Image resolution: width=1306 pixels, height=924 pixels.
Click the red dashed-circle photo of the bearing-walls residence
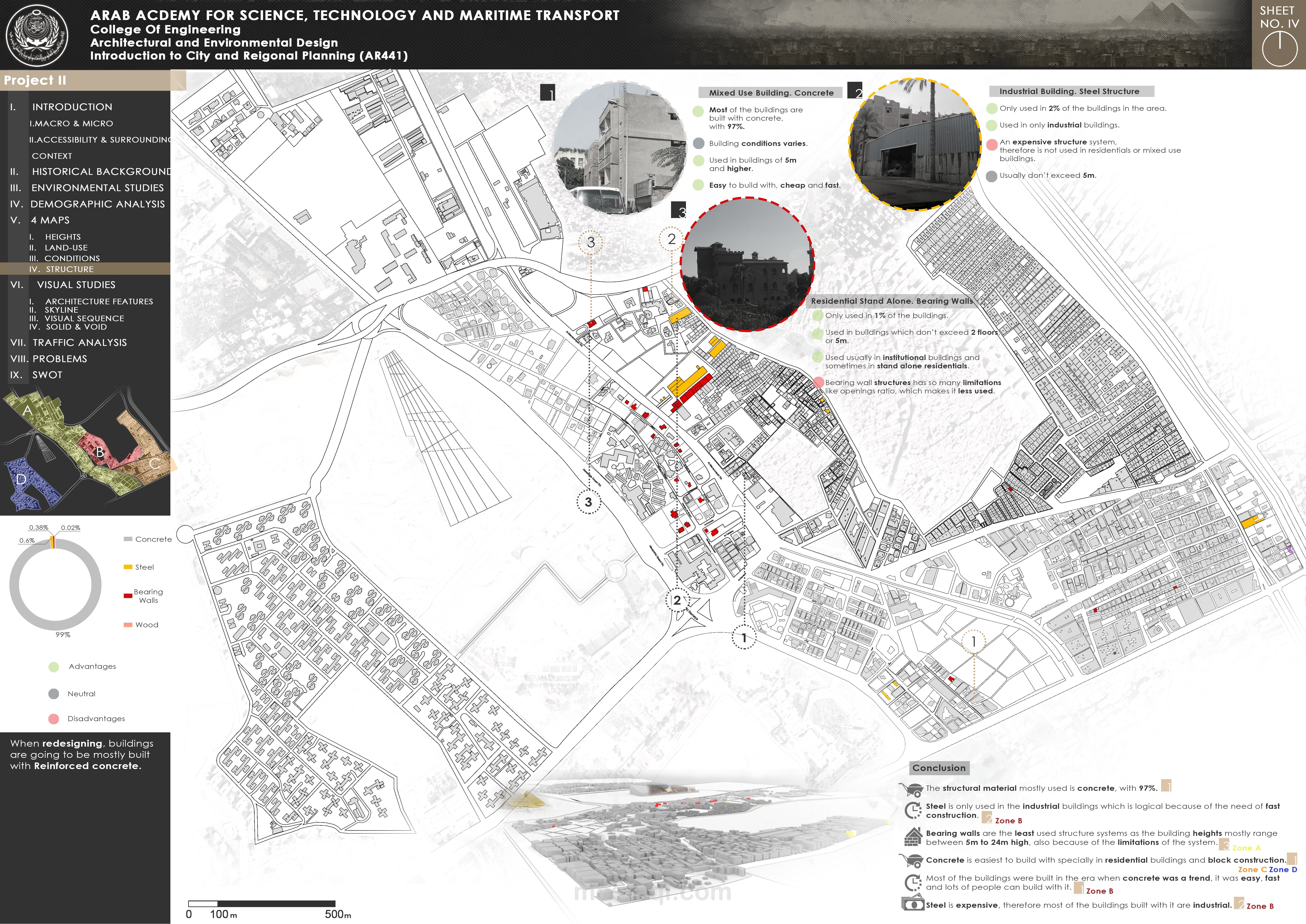coord(747,264)
